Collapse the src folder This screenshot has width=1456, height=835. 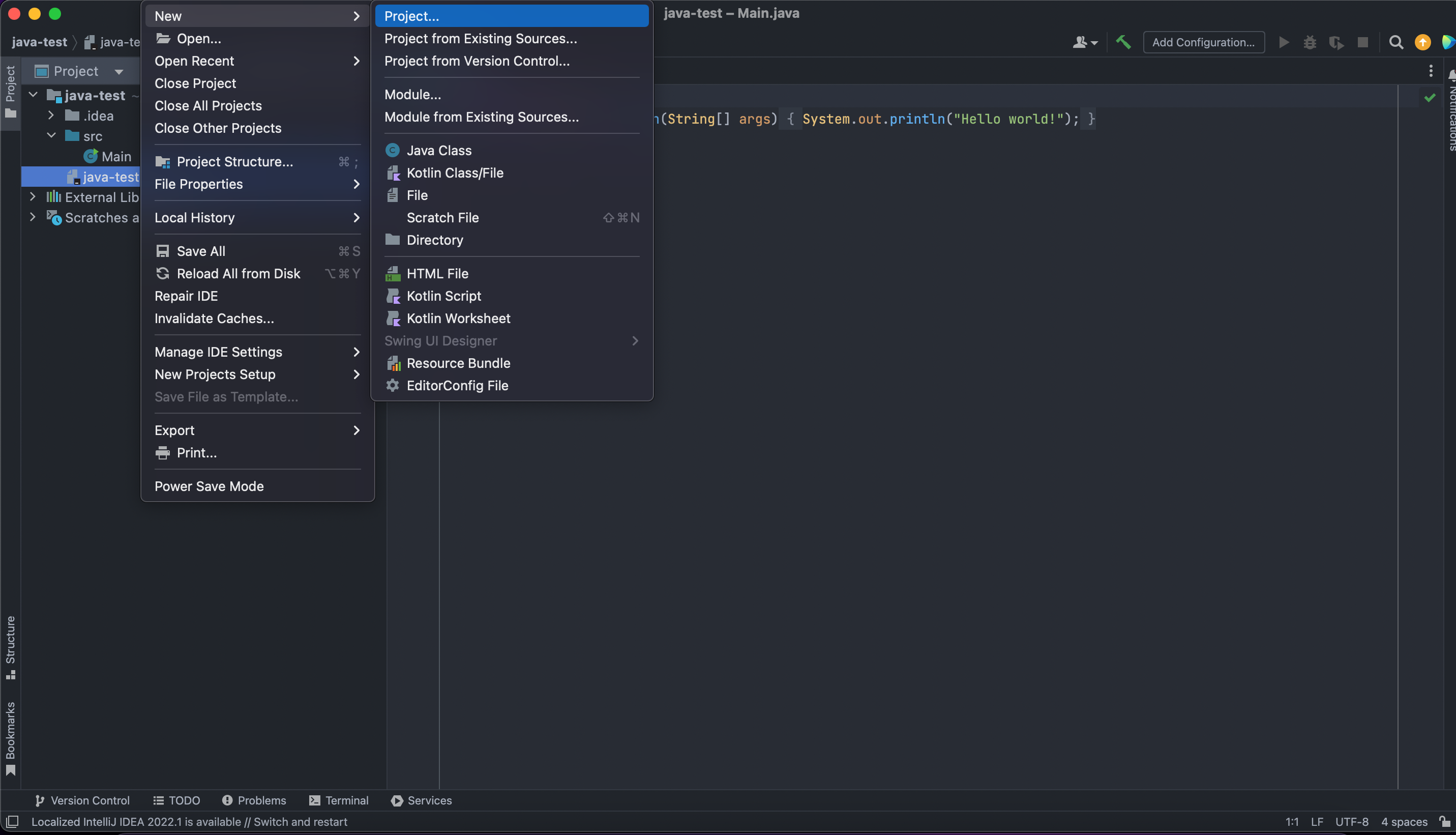pyautogui.click(x=51, y=136)
